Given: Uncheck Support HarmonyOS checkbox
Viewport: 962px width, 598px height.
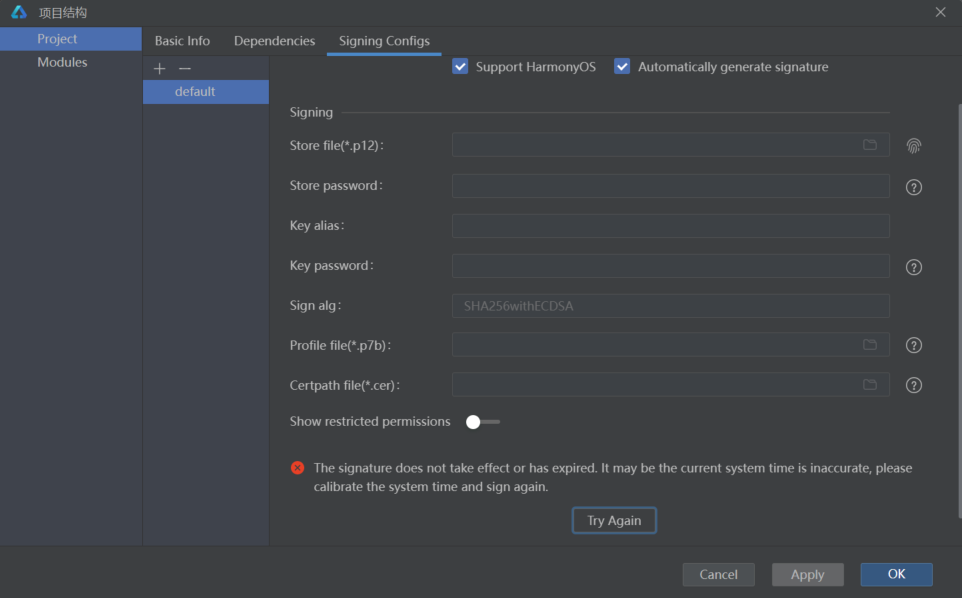Looking at the screenshot, I should 460,67.
